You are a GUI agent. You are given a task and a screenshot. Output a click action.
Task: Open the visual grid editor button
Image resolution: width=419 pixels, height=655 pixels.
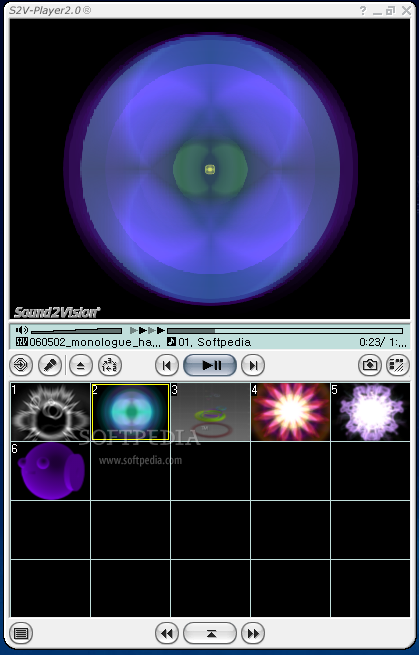(398, 366)
